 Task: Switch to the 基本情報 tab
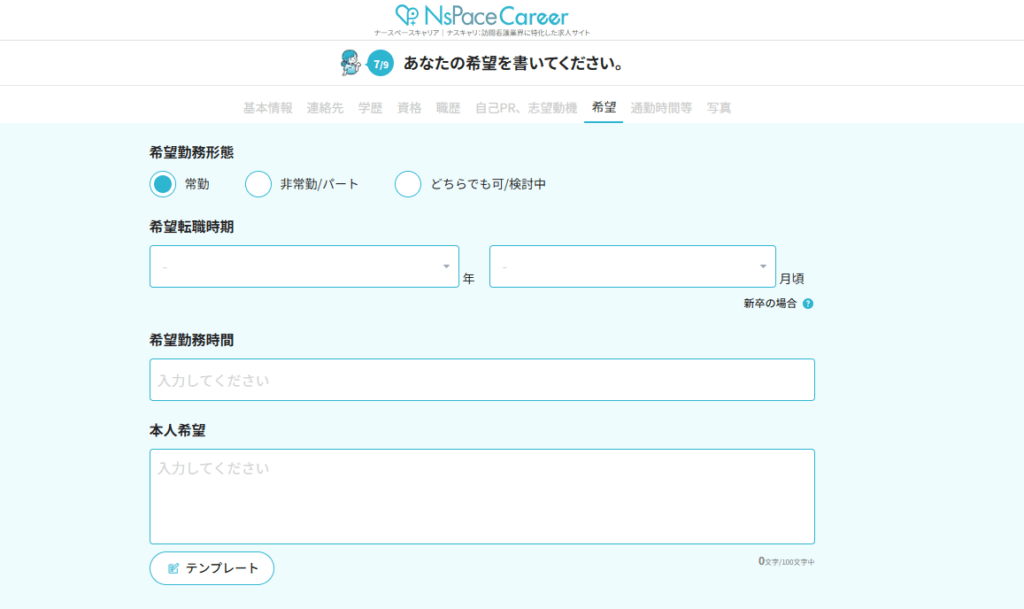[x=268, y=108]
